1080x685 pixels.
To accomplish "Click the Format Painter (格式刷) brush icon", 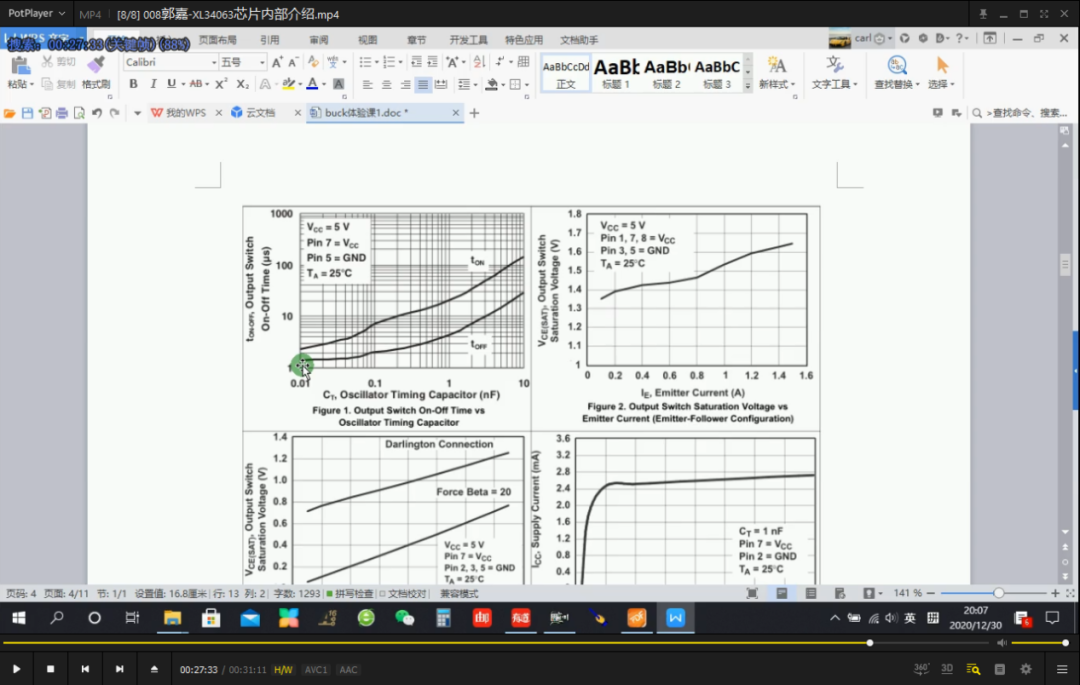I will (96, 65).
